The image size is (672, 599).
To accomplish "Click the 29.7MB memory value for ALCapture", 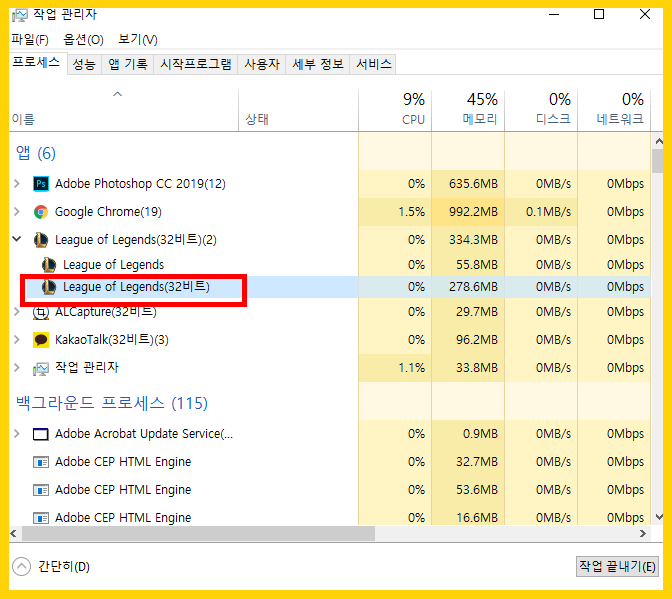I will pyautogui.click(x=477, y=311).
